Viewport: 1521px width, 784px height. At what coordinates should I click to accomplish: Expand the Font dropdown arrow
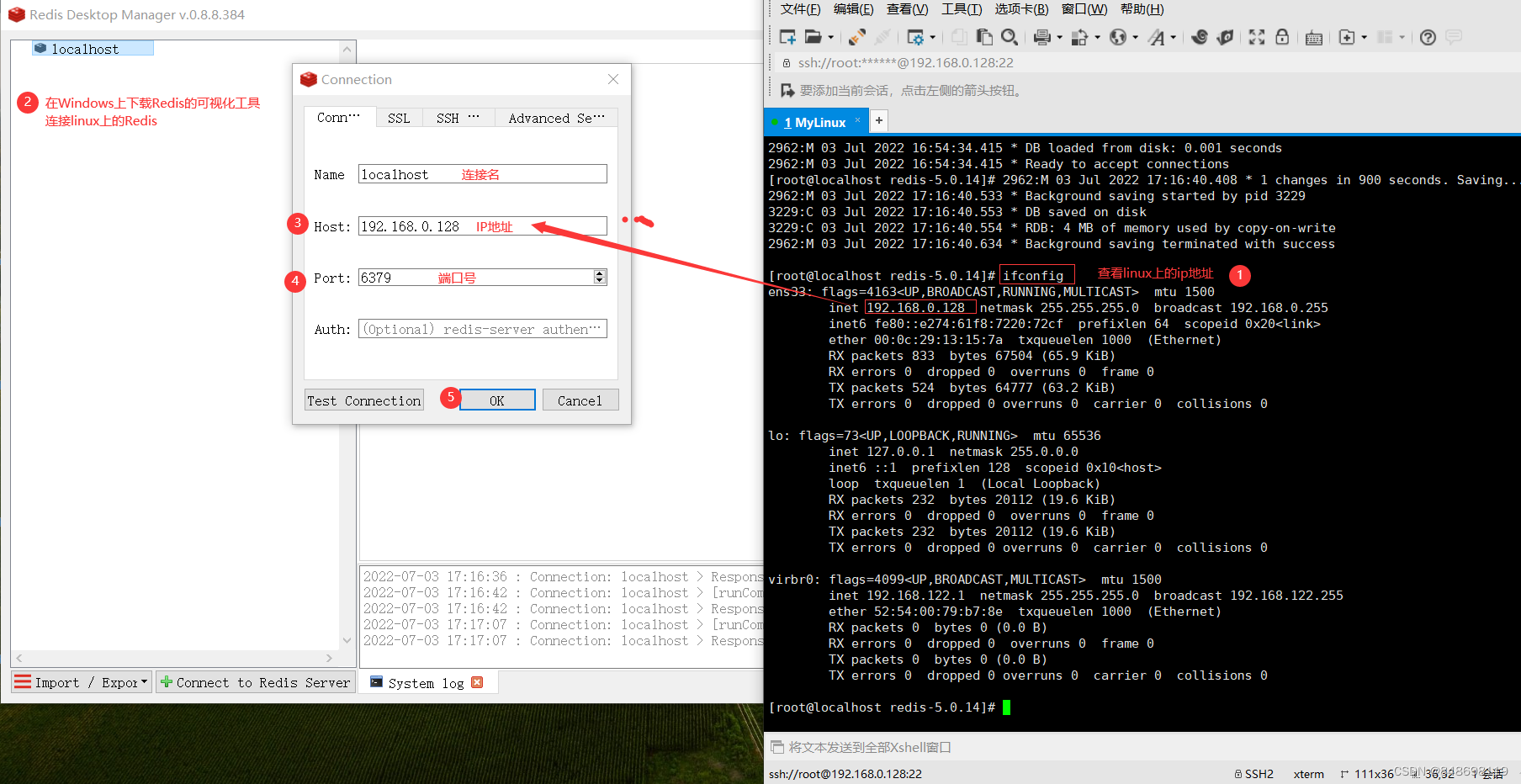(x=1173, y=38)
